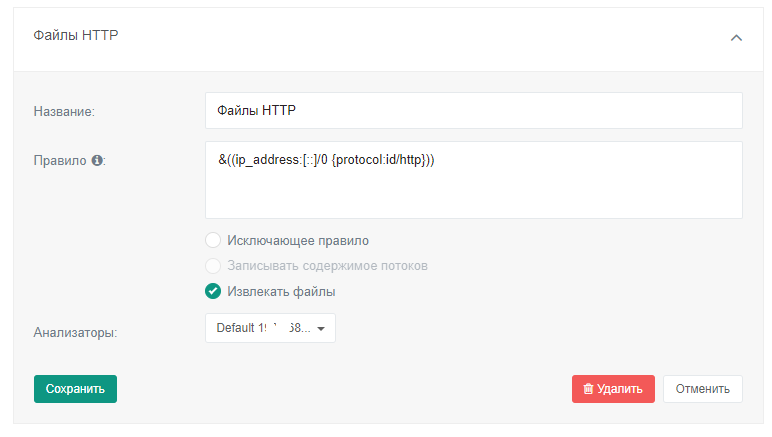
Task: Click the caret arrow in the analyzers dropdown
Action: 321,329
